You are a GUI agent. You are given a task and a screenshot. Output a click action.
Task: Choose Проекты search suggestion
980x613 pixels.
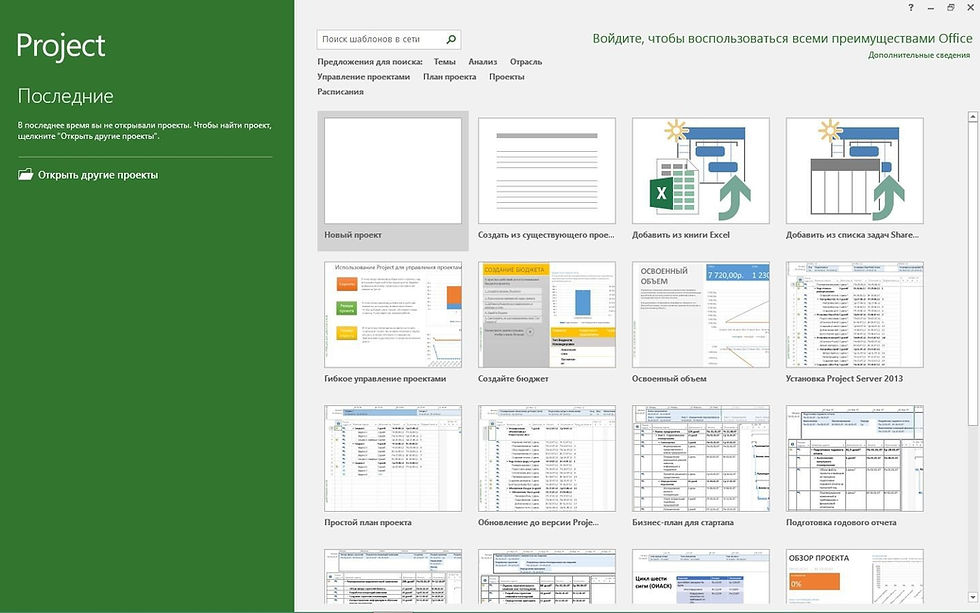pyautogui.click(x=506, y=77)
